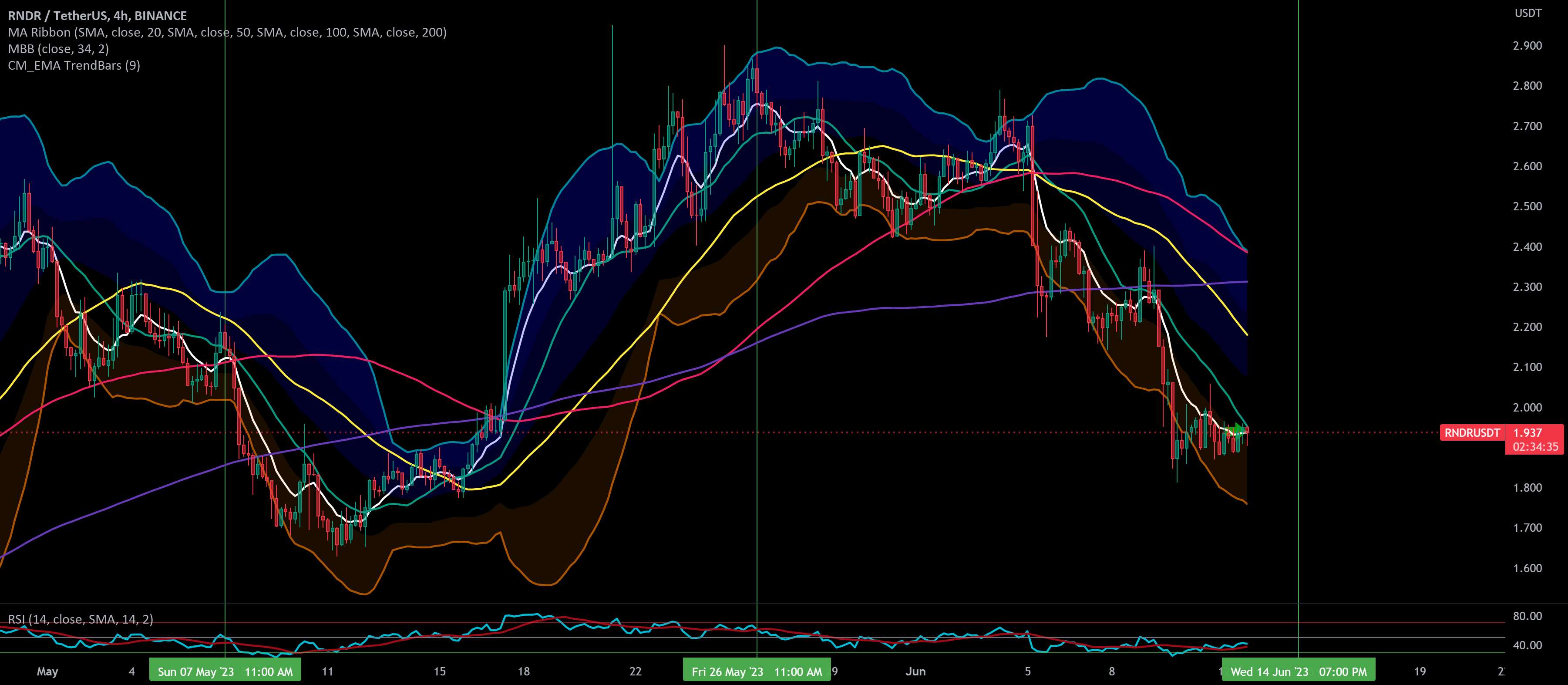Click the 40.00 level on RSI scale

[x=1527, y=645]
